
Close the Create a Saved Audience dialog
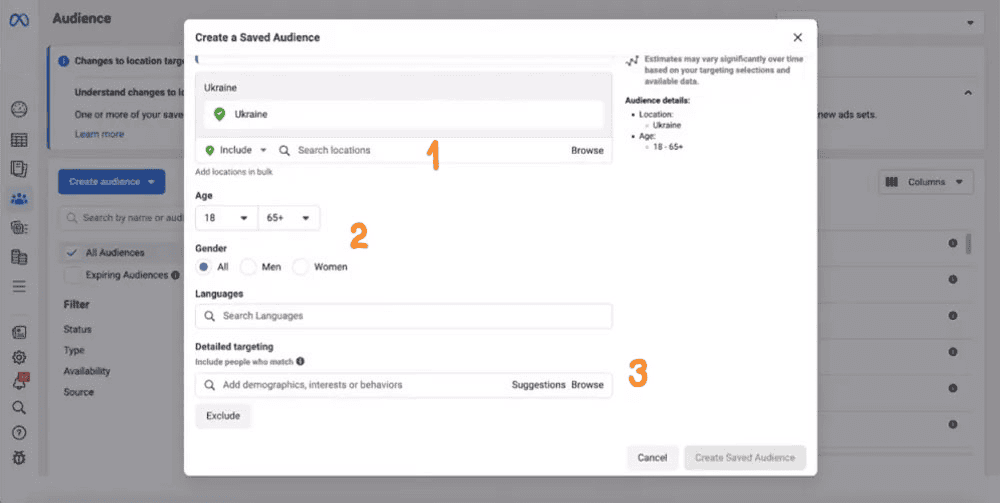[797, 38]
